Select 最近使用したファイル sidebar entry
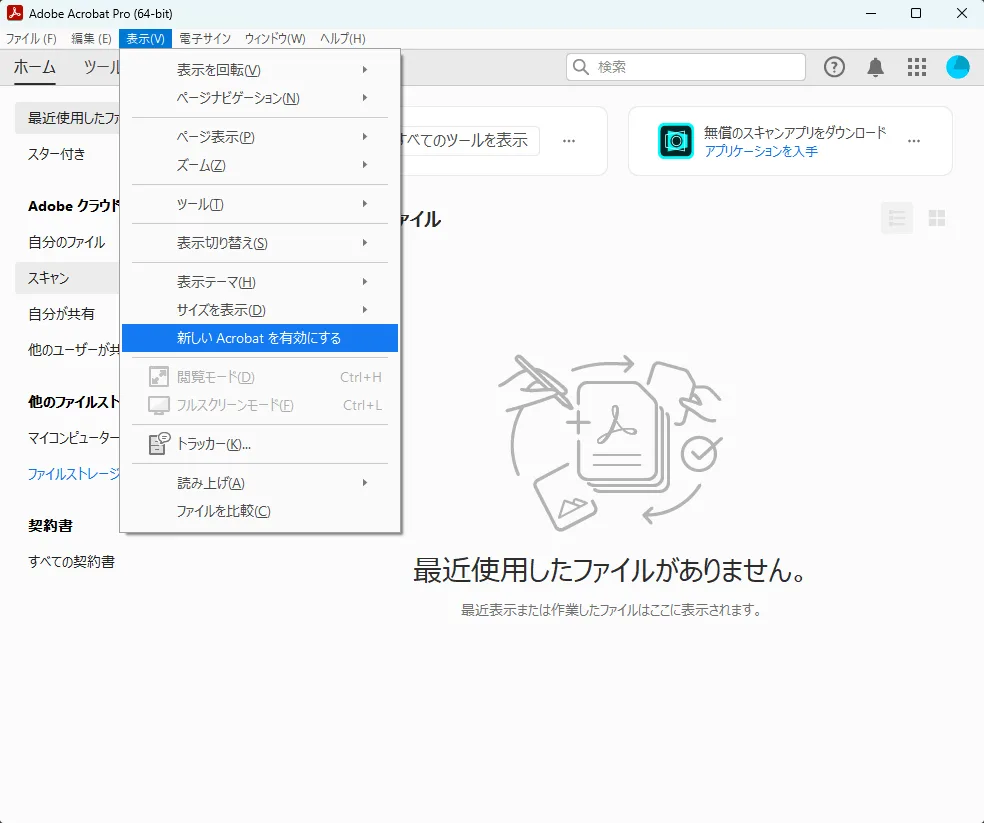This screenshot has width=984, height=823. [x=67, y=118]
